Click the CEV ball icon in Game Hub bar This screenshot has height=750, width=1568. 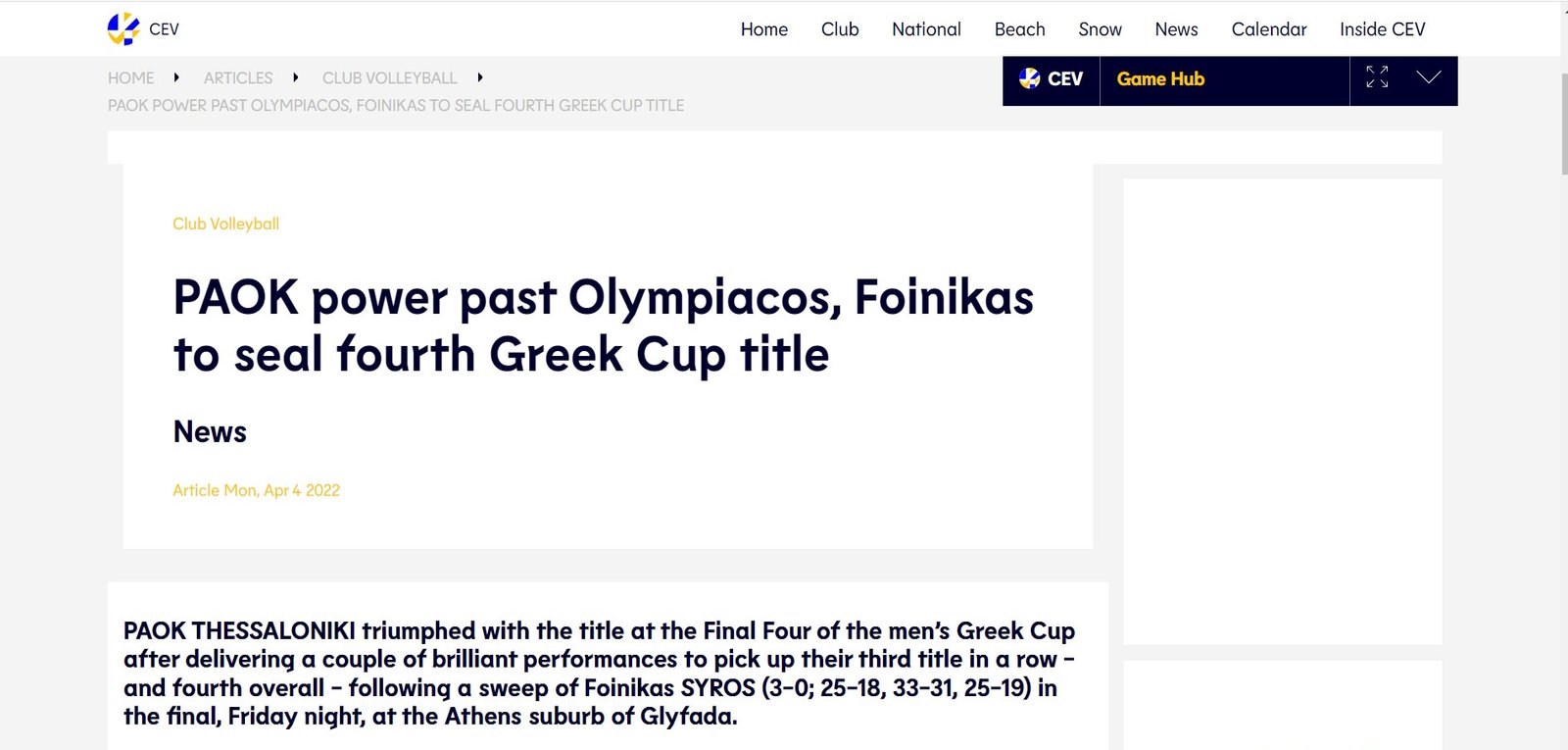pyautogui.click(x=1029, y=78)
